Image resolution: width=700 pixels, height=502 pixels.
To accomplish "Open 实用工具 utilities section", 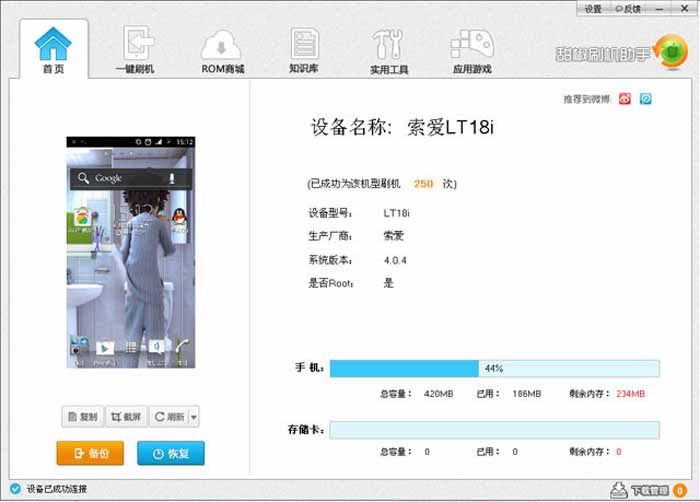I will point(389,51).
